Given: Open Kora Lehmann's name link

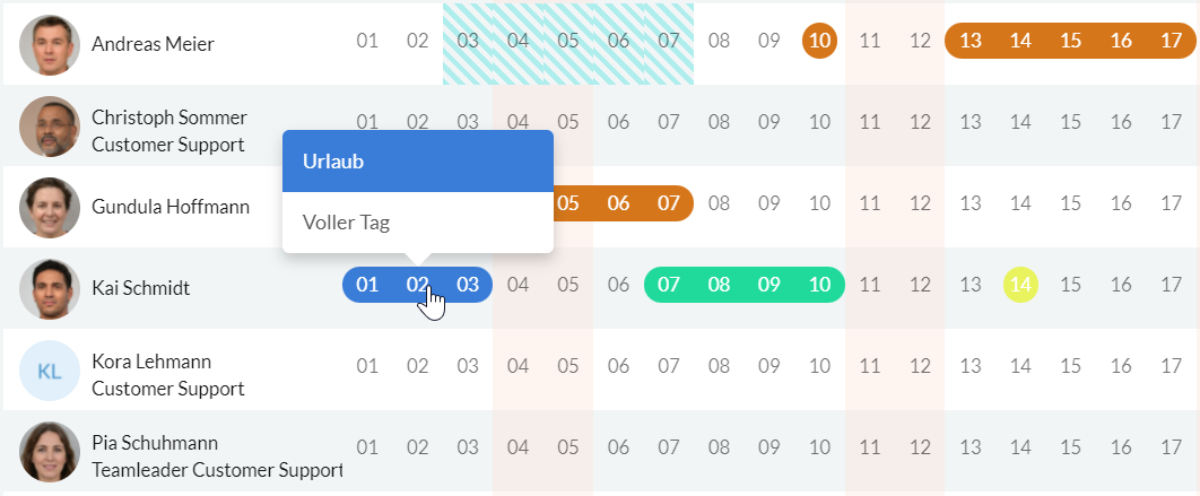Looking at the screenshot, I should click(x=152, y=361).
